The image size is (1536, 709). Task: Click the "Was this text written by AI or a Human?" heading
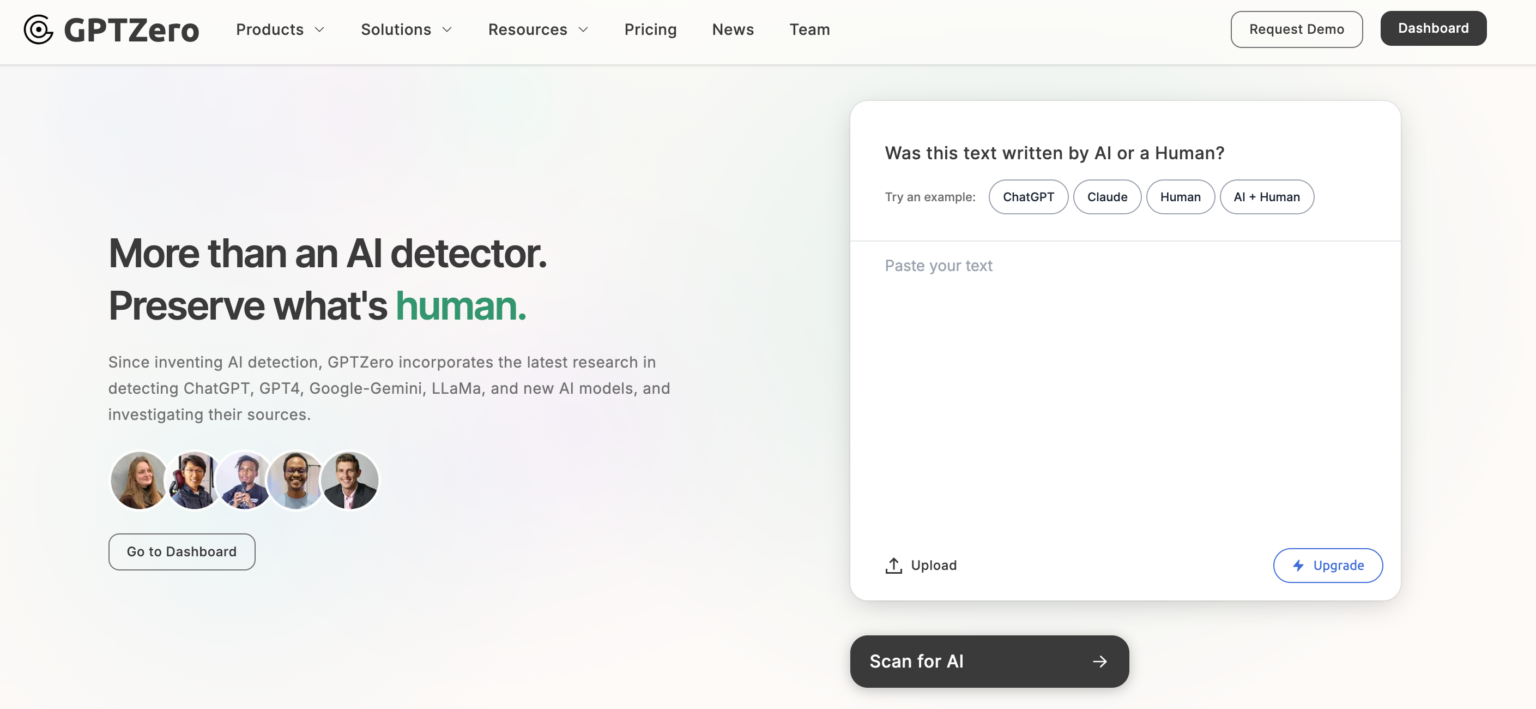coord(1055,154)
